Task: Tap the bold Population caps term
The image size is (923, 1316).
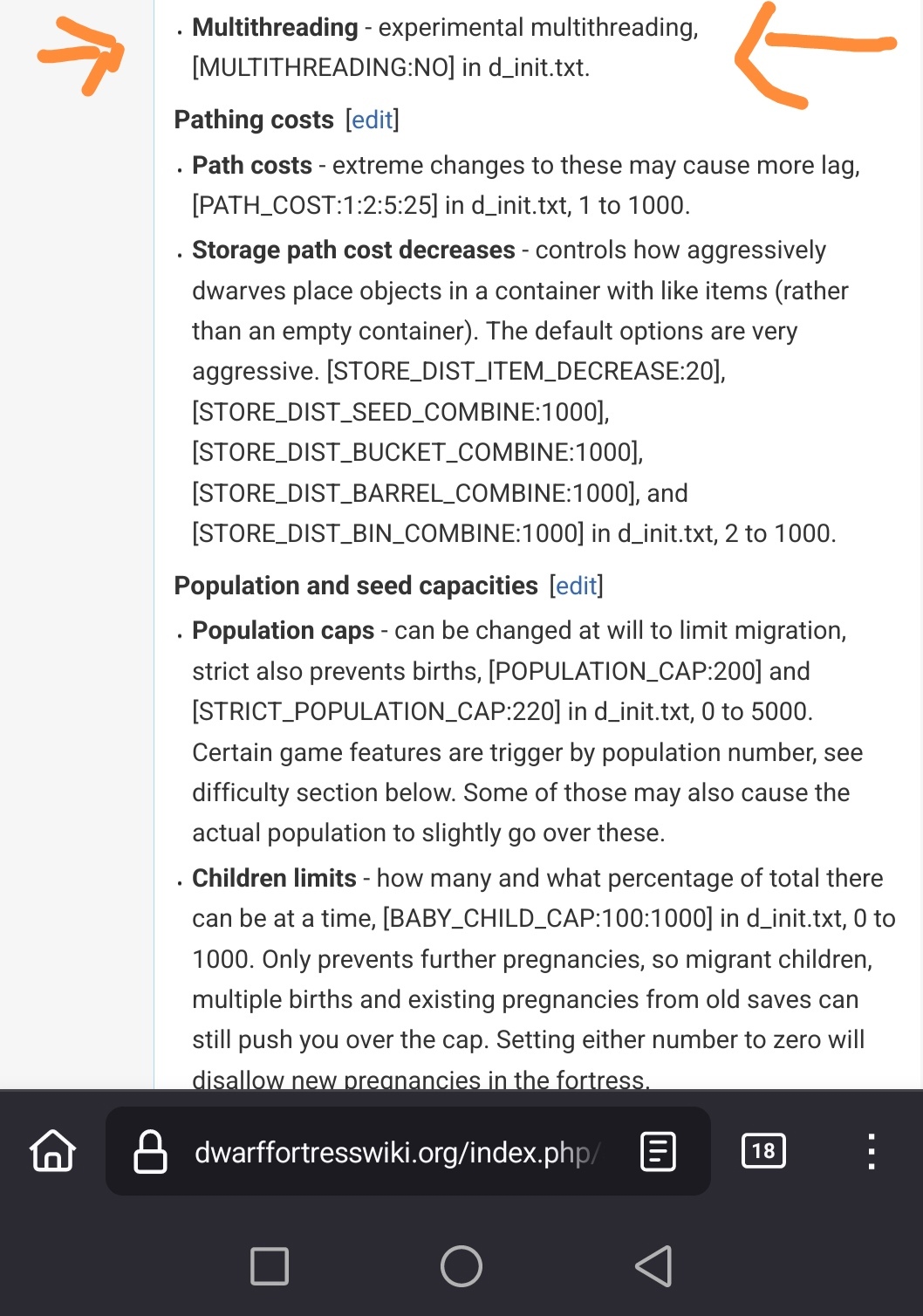Action: [x=283, y=630]
